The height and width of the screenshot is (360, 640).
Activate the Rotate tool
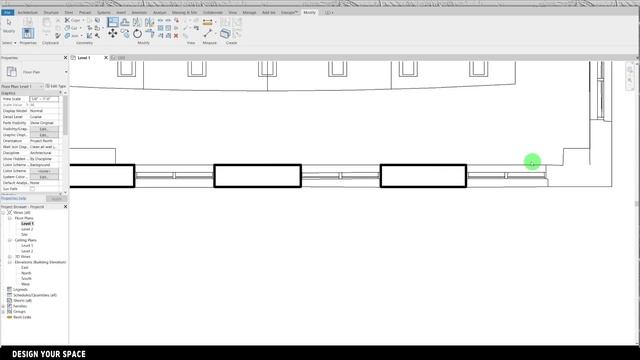pyautogui.click(x=138, y=34)
